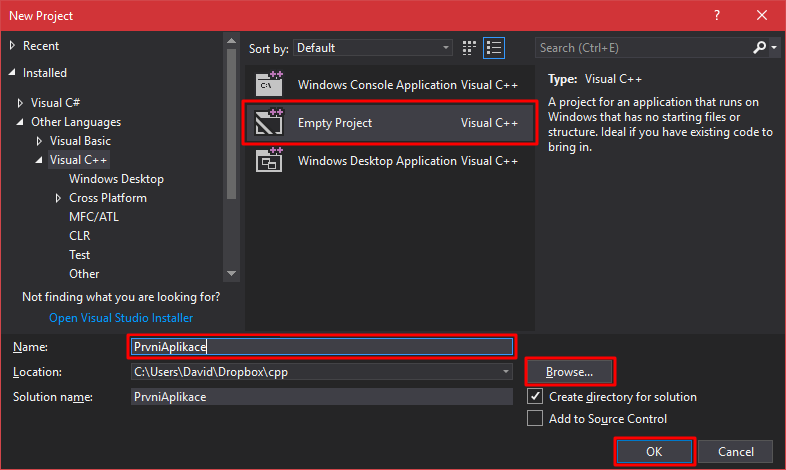Viewport: 786px width, 470px height.
Task: Select CLR category
Action: [x=80, y=236]
